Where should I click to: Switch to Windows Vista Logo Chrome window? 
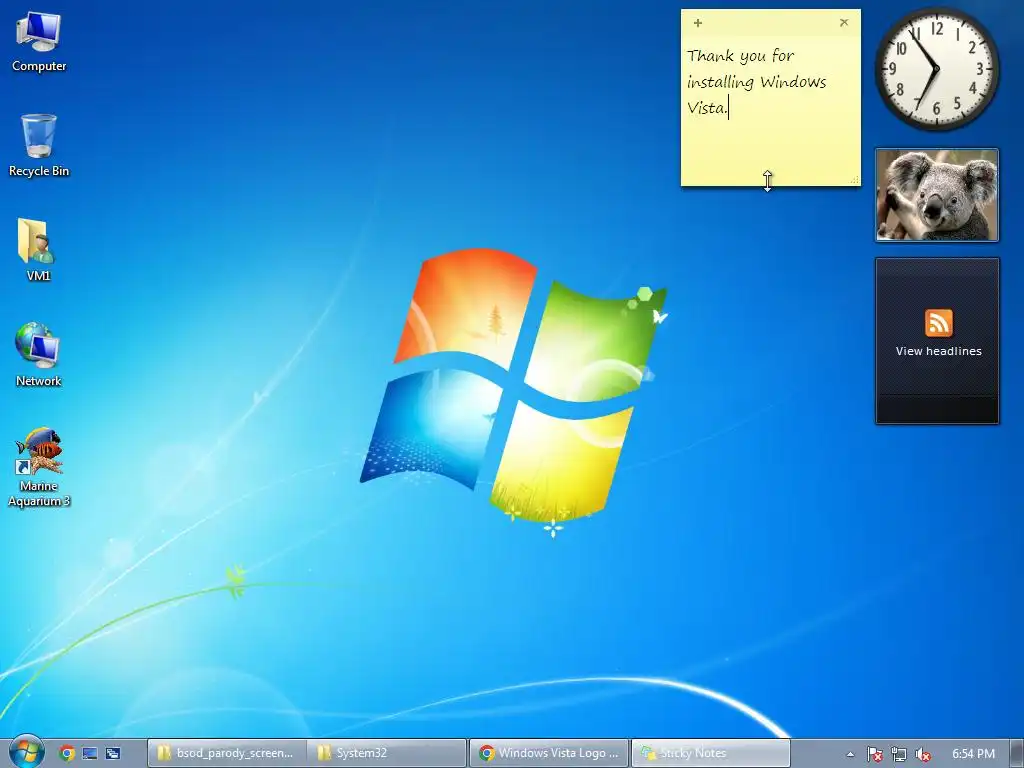tap(549, 753)
